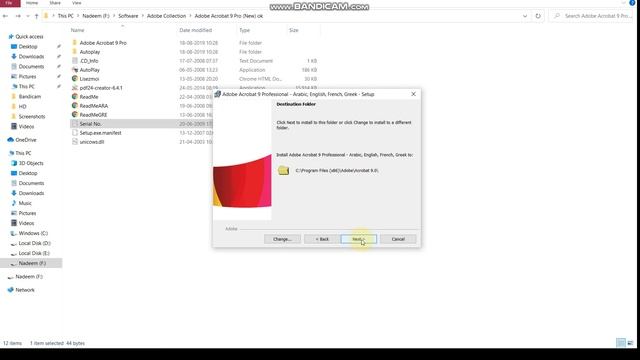This screenshot has width=640, height=360.
Task: Sort files by Name column header
Action: [78, 30]
